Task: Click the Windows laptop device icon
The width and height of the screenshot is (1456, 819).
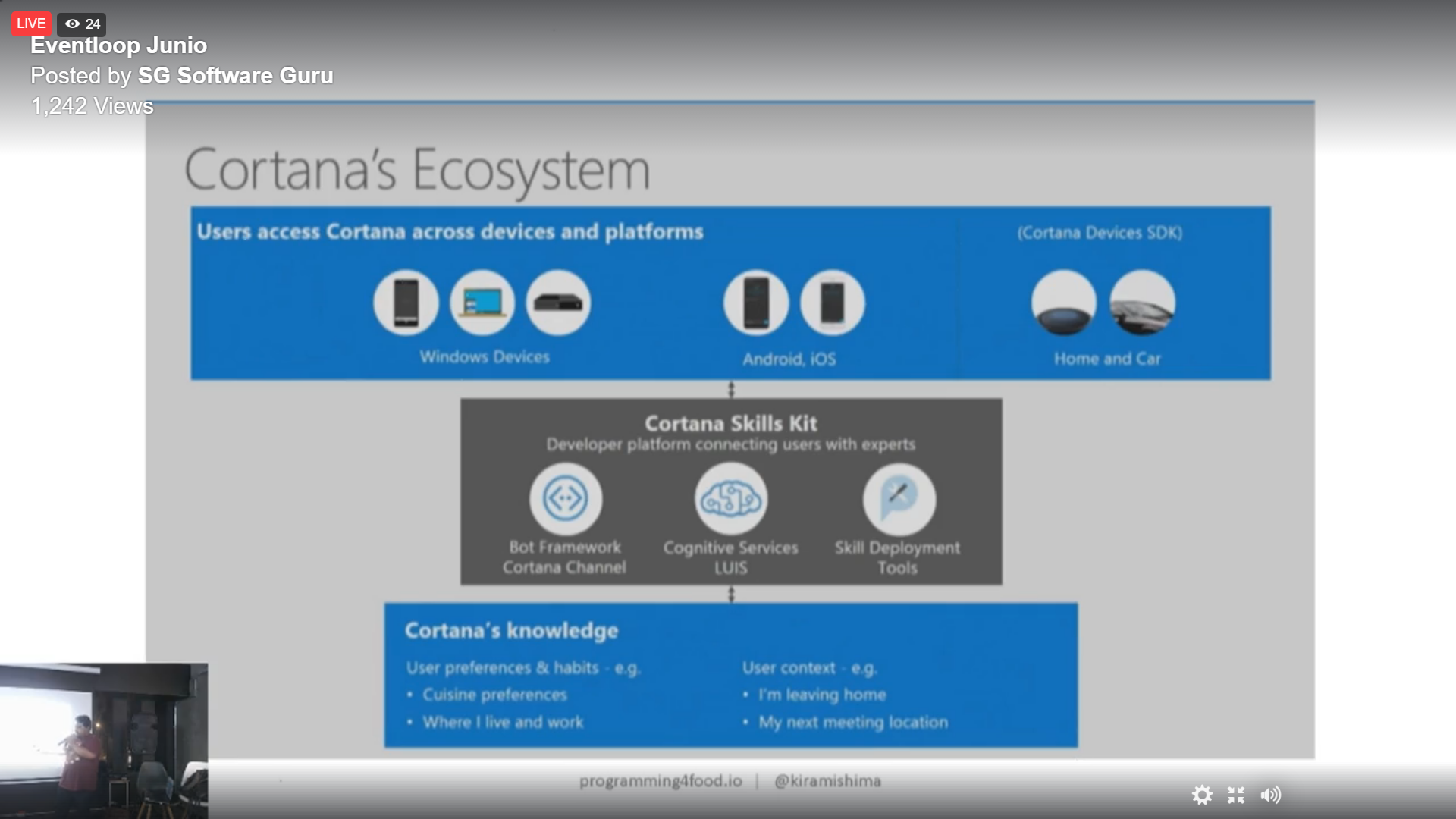Action: tap(482, 303)
